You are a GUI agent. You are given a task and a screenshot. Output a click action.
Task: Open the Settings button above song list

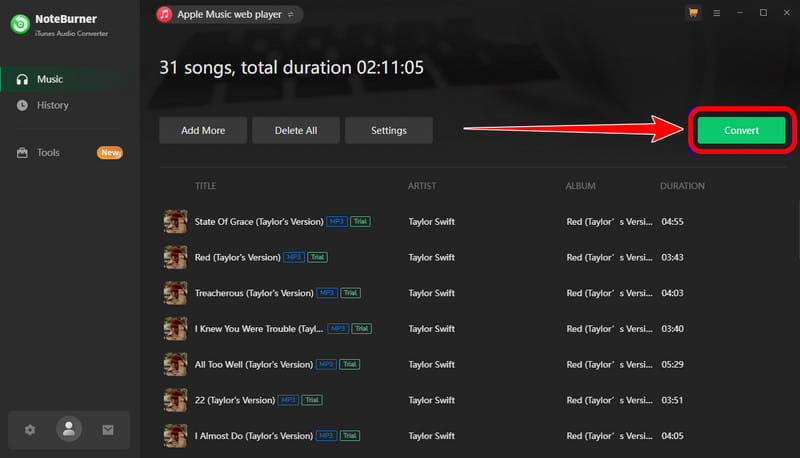point(389,130)
